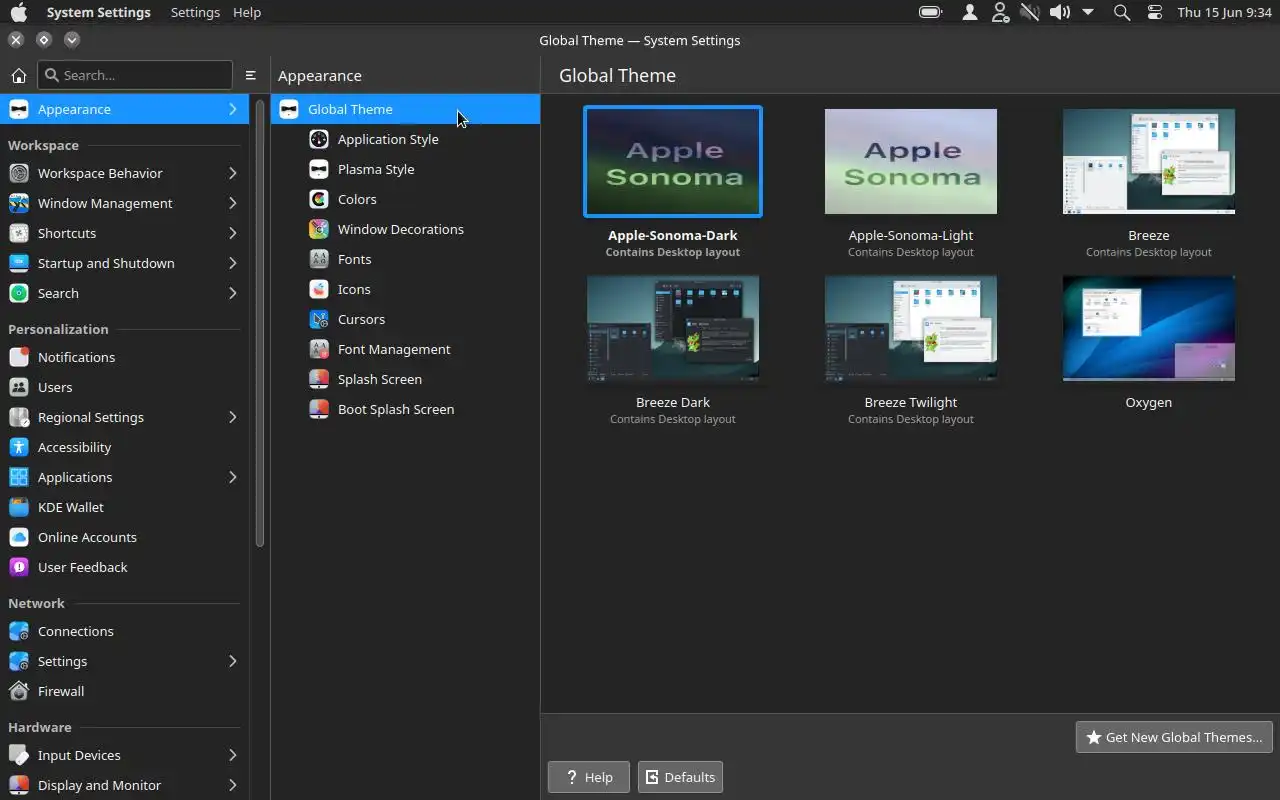
Task: Select the Apple-Sonoma-Light theme thumbnail
Action: coord(911,161)
